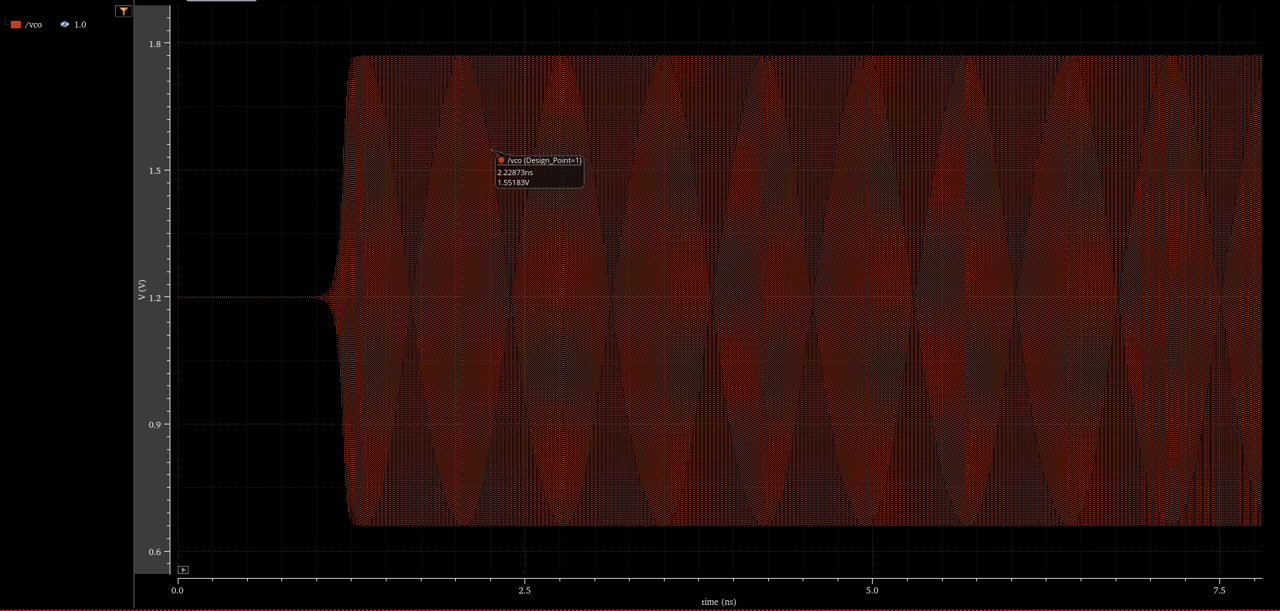The width and height of the screenshot is (1280, 611).
Task: Click the small play arrow icon near x-axis origin
Action: (183, 570)
